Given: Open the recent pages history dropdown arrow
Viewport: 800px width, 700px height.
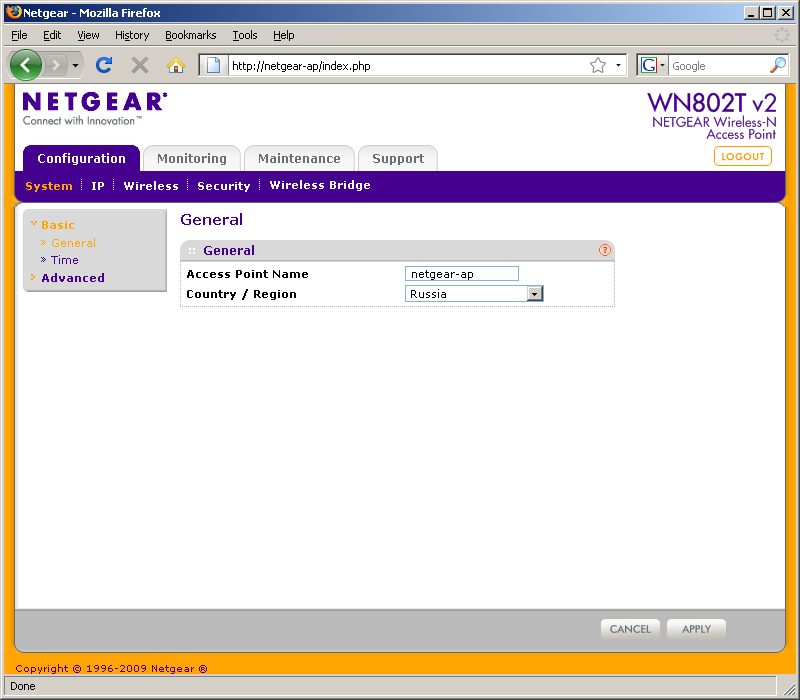Looking at the screenshot, I should point(75,65).
